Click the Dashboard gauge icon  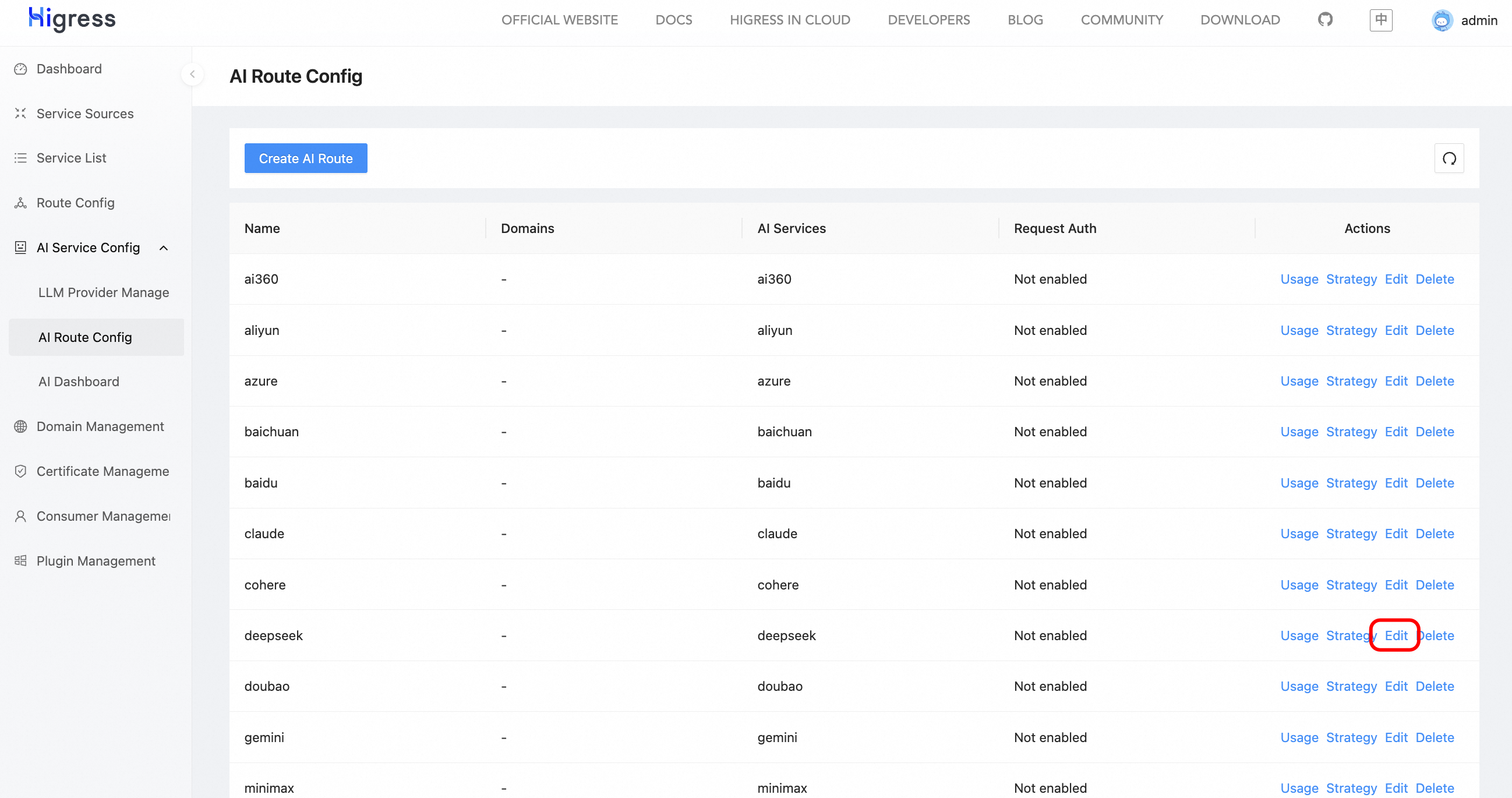click(20, 69)
